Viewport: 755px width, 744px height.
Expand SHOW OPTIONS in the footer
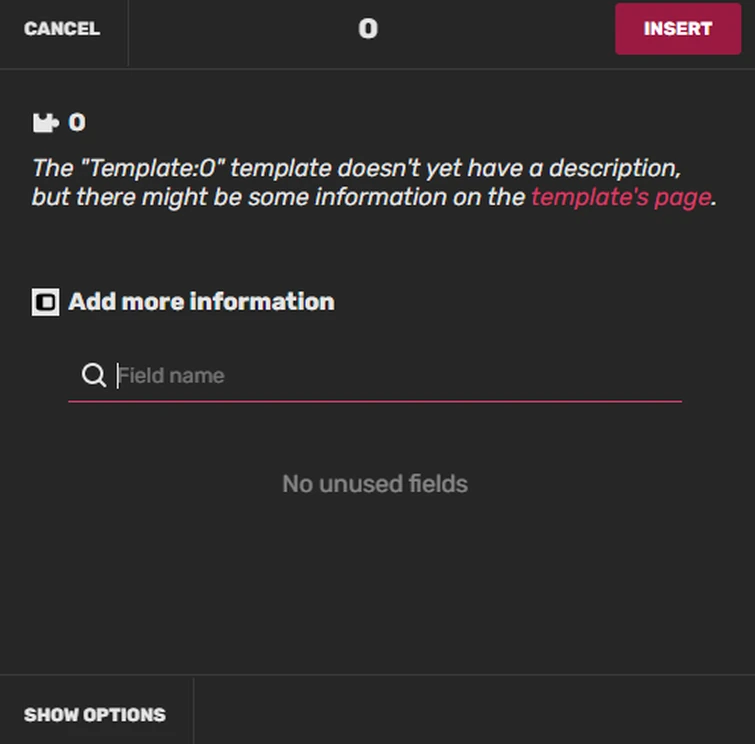(95, 715)
